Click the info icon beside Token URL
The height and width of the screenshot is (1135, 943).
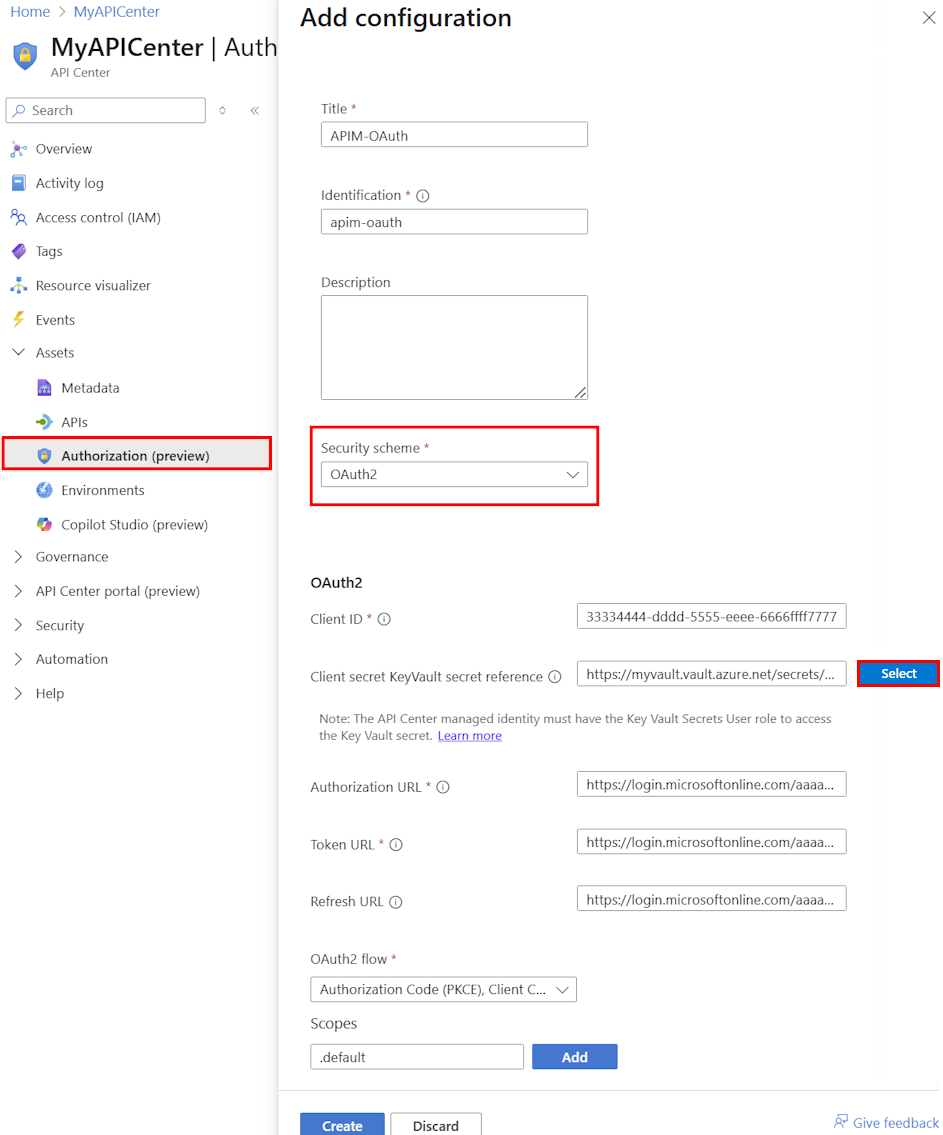396,845
